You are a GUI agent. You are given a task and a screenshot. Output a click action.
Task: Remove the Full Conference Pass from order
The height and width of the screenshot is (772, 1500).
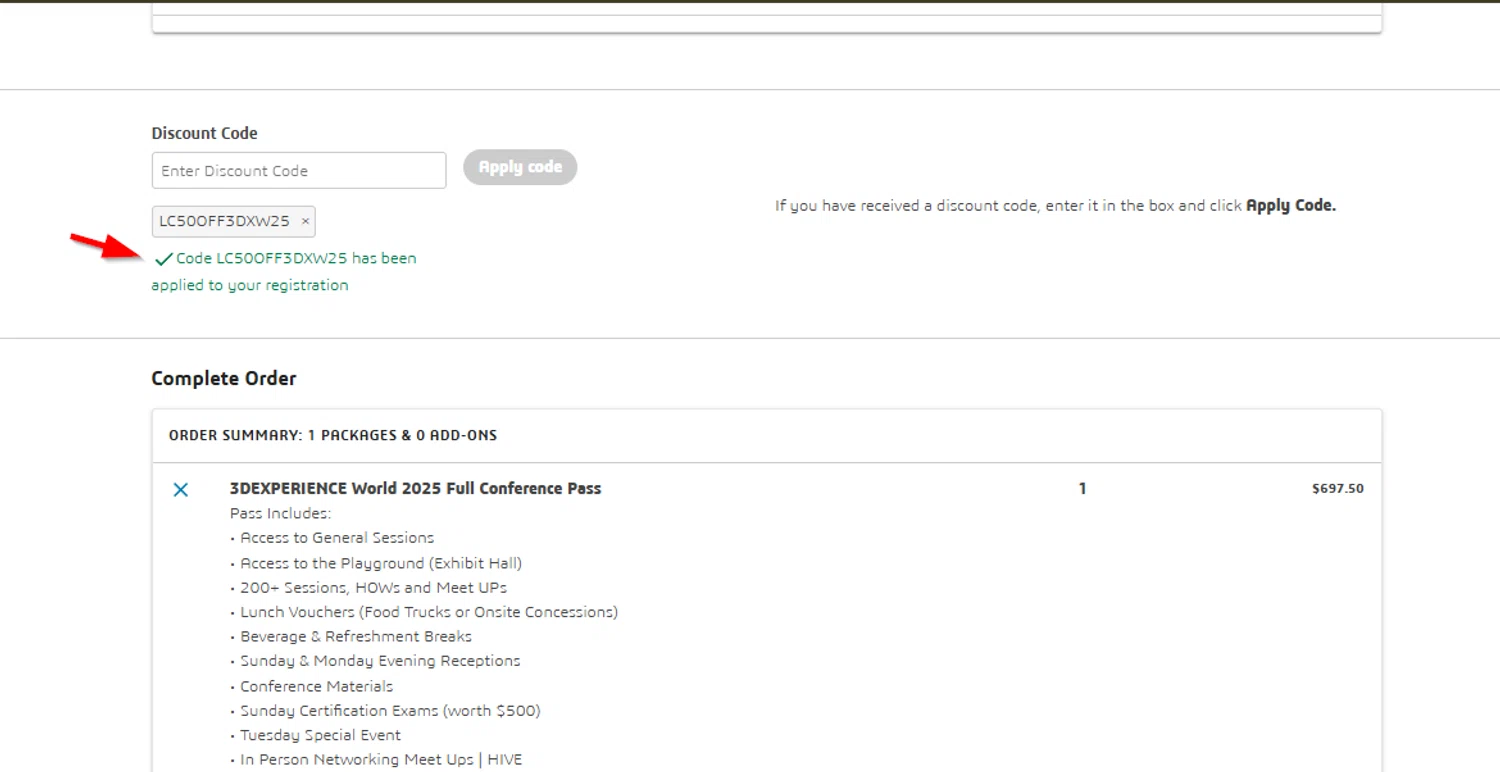click(181, 490)
